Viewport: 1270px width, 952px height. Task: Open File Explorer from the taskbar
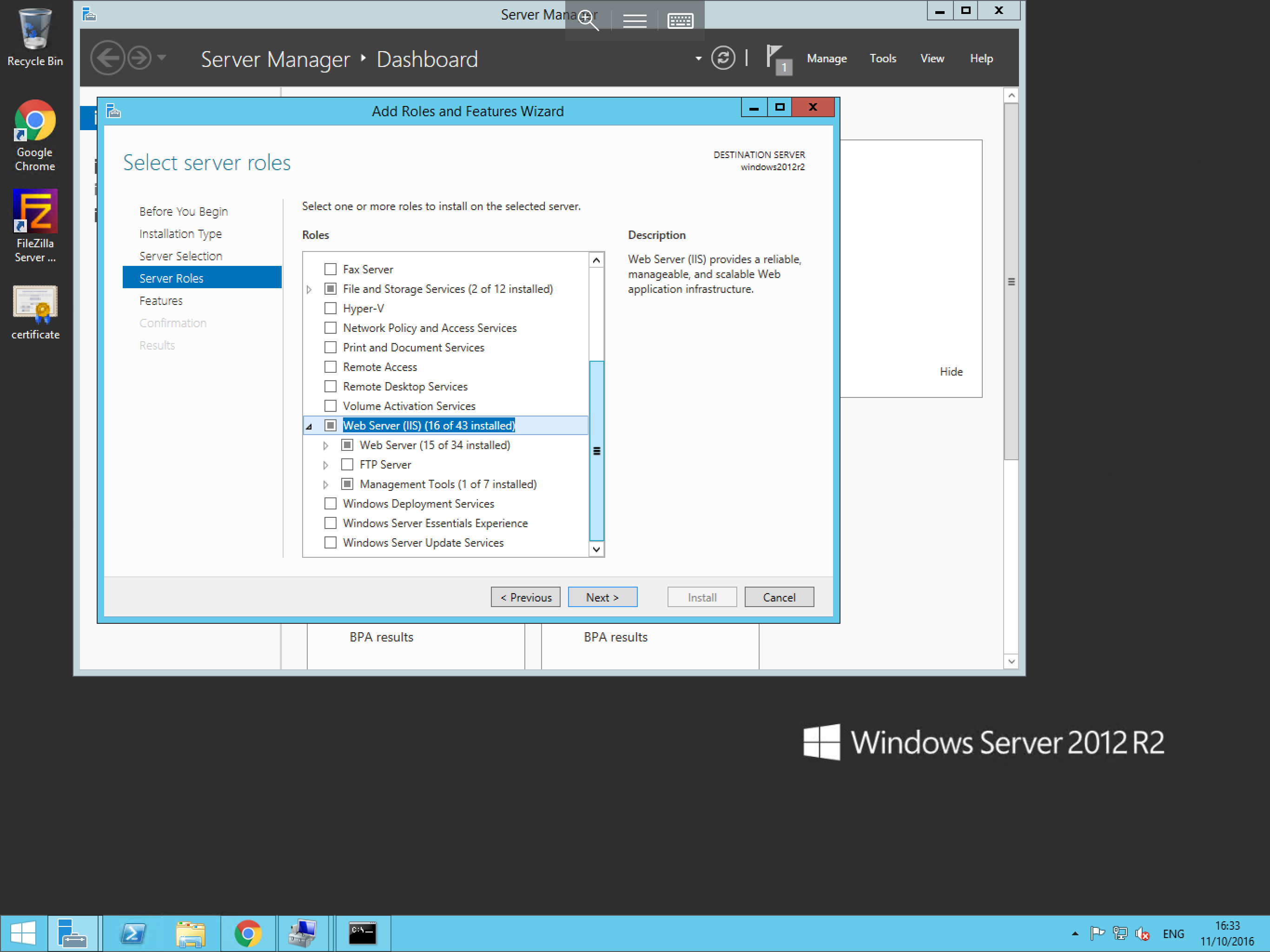coord(190,932)
